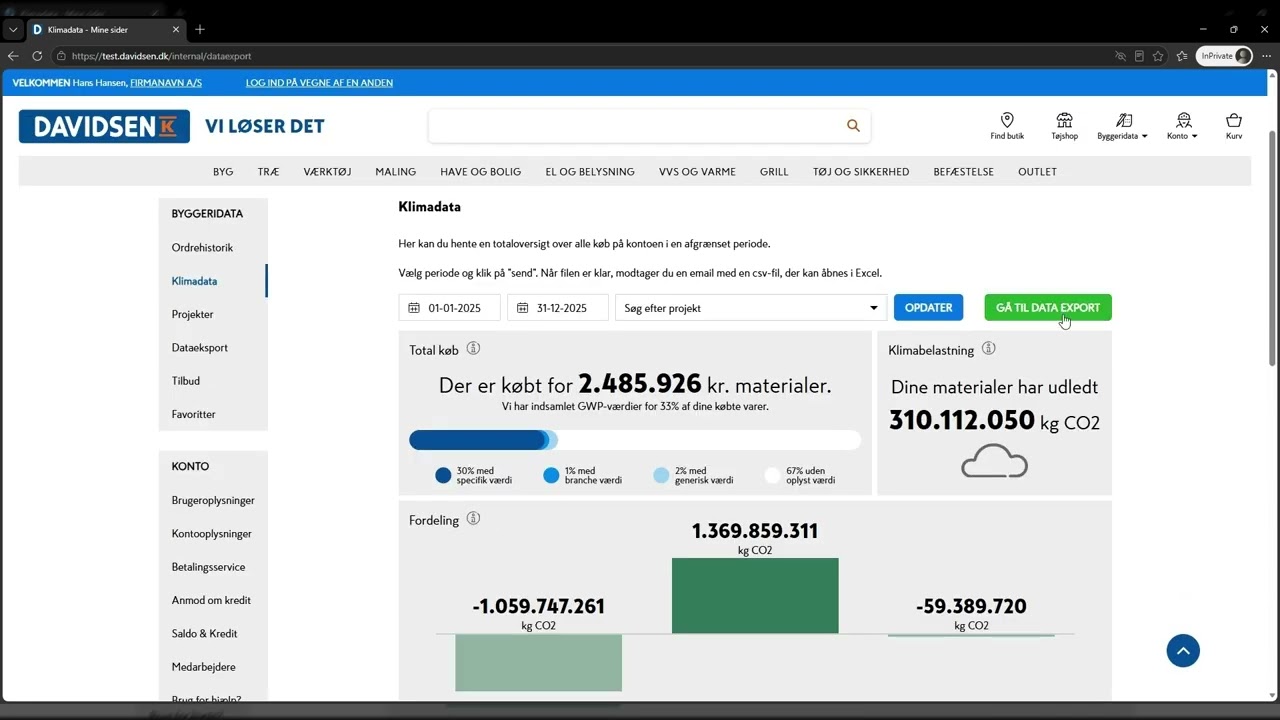Click the Kurv shopping basket icon

click(1234, 120)
